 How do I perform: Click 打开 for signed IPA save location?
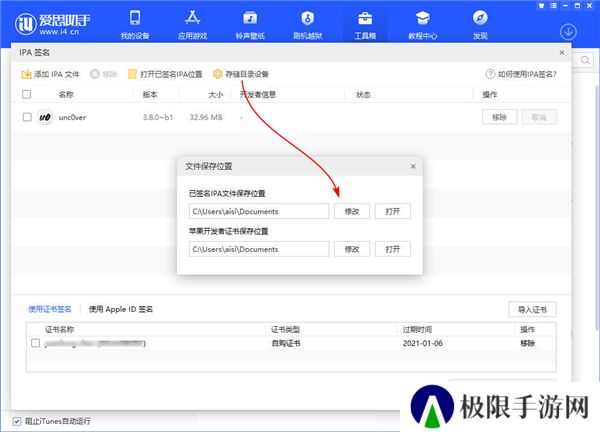[x=393, y=211]
